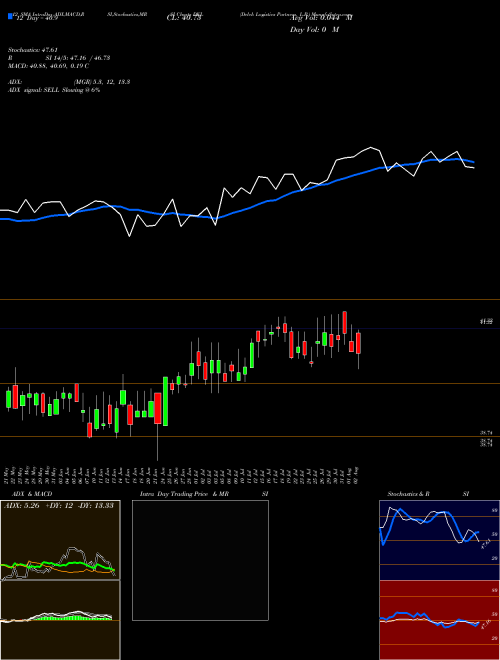Click the SI 14/5: 47.16 / 46.73 reading
500x660 pixels.
(x=78, y=58)
